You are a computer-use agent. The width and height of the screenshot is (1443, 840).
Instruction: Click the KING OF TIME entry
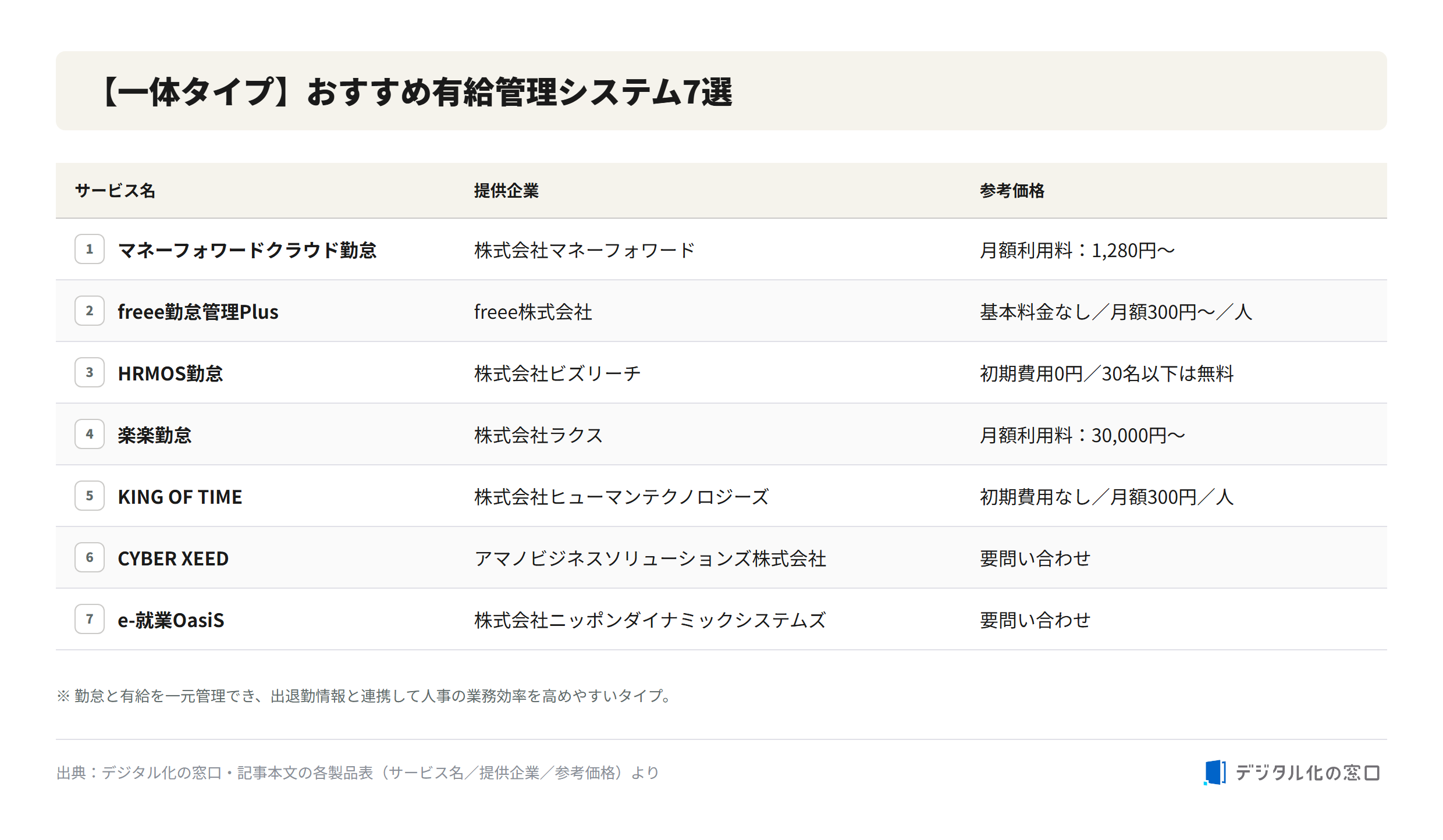pyautogui.click(x=180, y=497)
